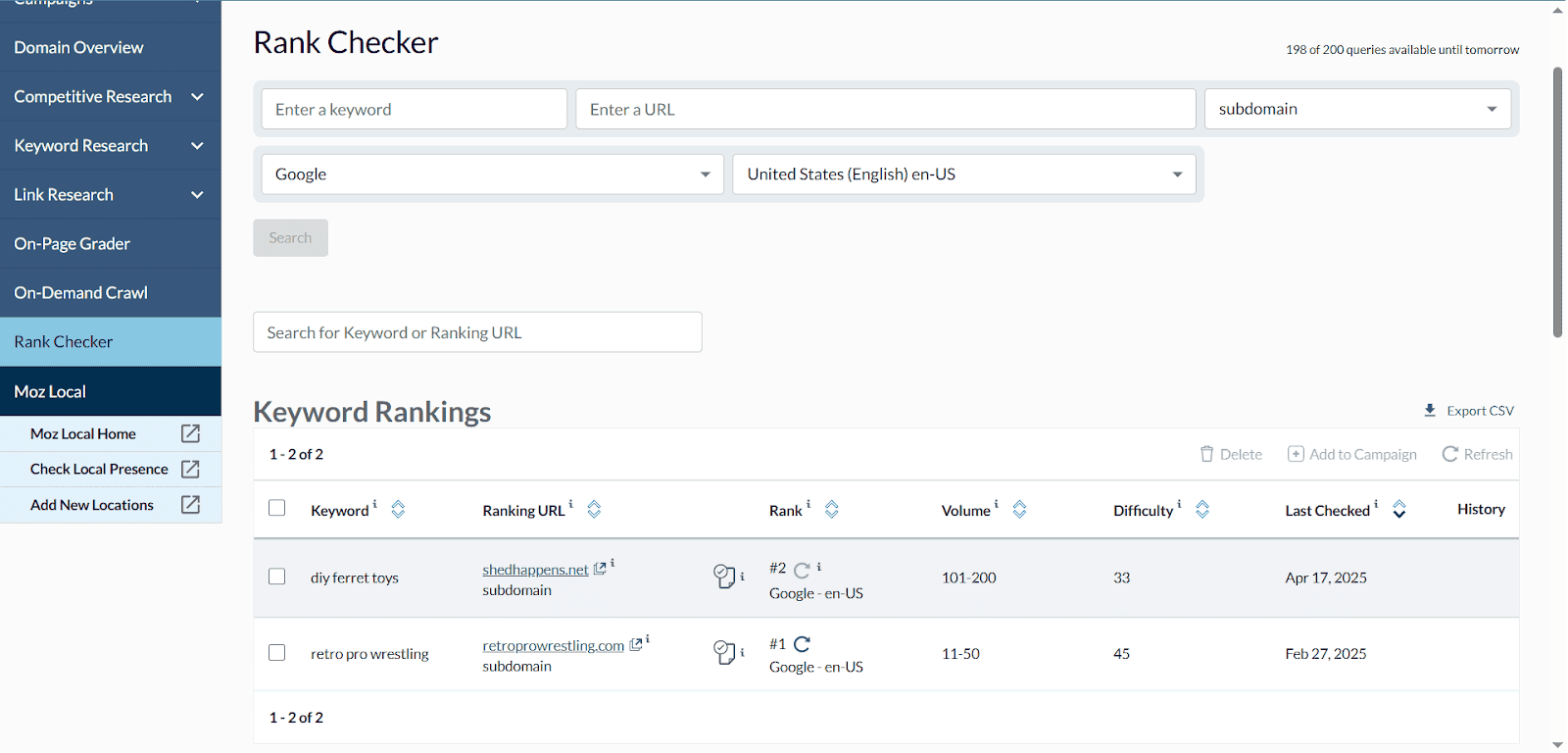This screenshot has width=1568, height=753.
Task: Click the retroprowrestling.com link
Action: click(553, 645)
